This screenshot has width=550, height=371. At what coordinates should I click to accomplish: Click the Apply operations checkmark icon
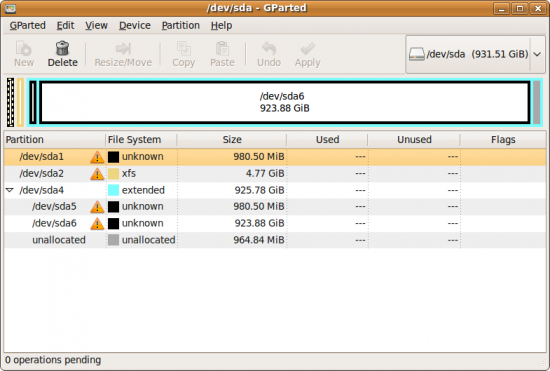[308, 49]
